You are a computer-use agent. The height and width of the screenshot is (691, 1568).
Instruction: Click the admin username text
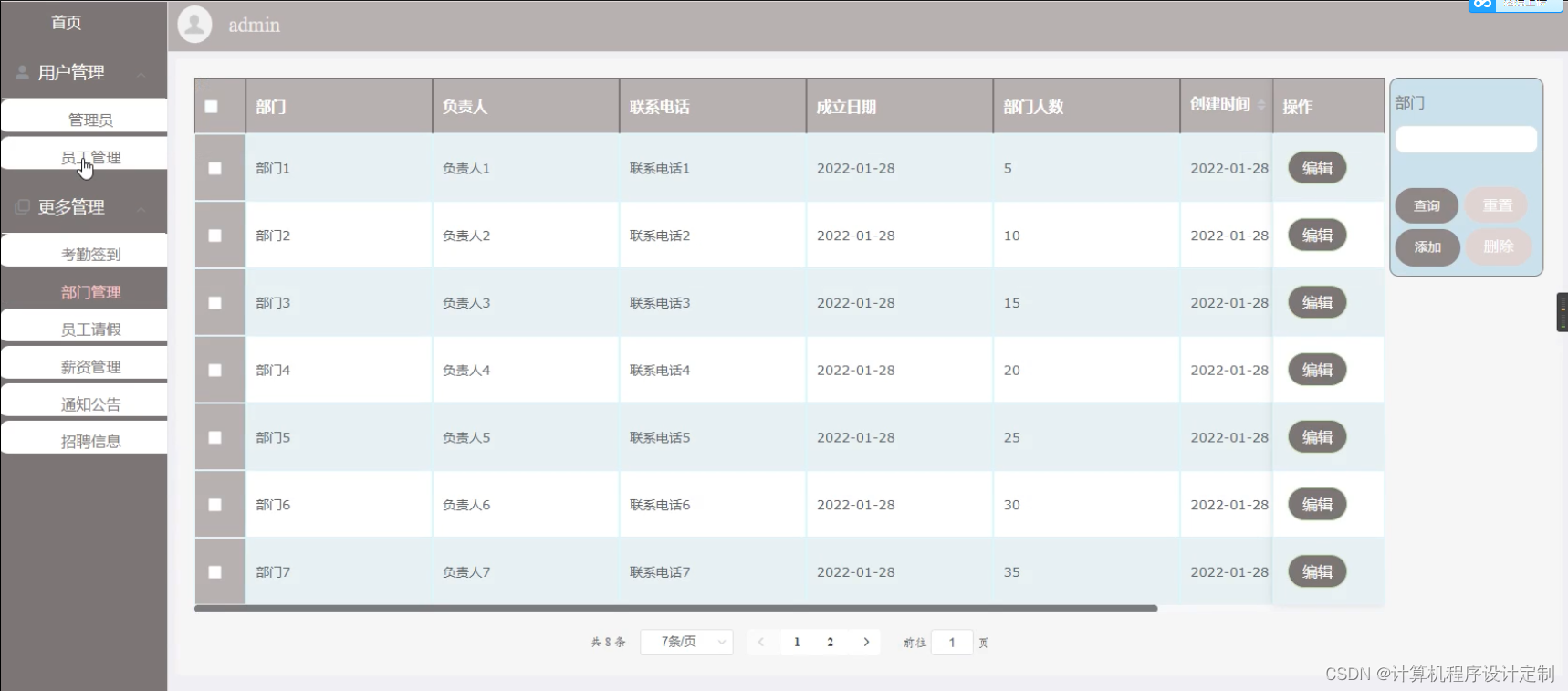tap(254, 26)
